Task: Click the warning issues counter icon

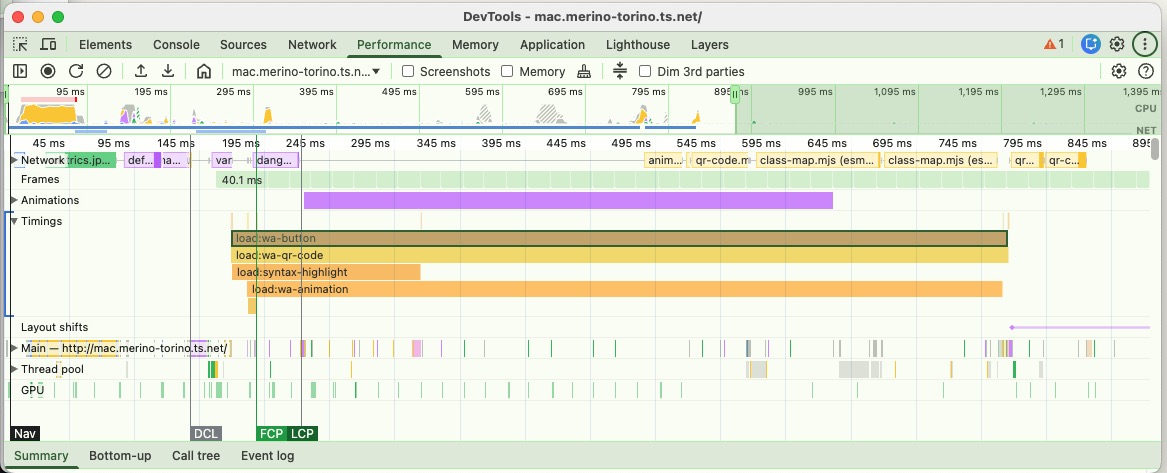Action: click(x=1054, y=45)
